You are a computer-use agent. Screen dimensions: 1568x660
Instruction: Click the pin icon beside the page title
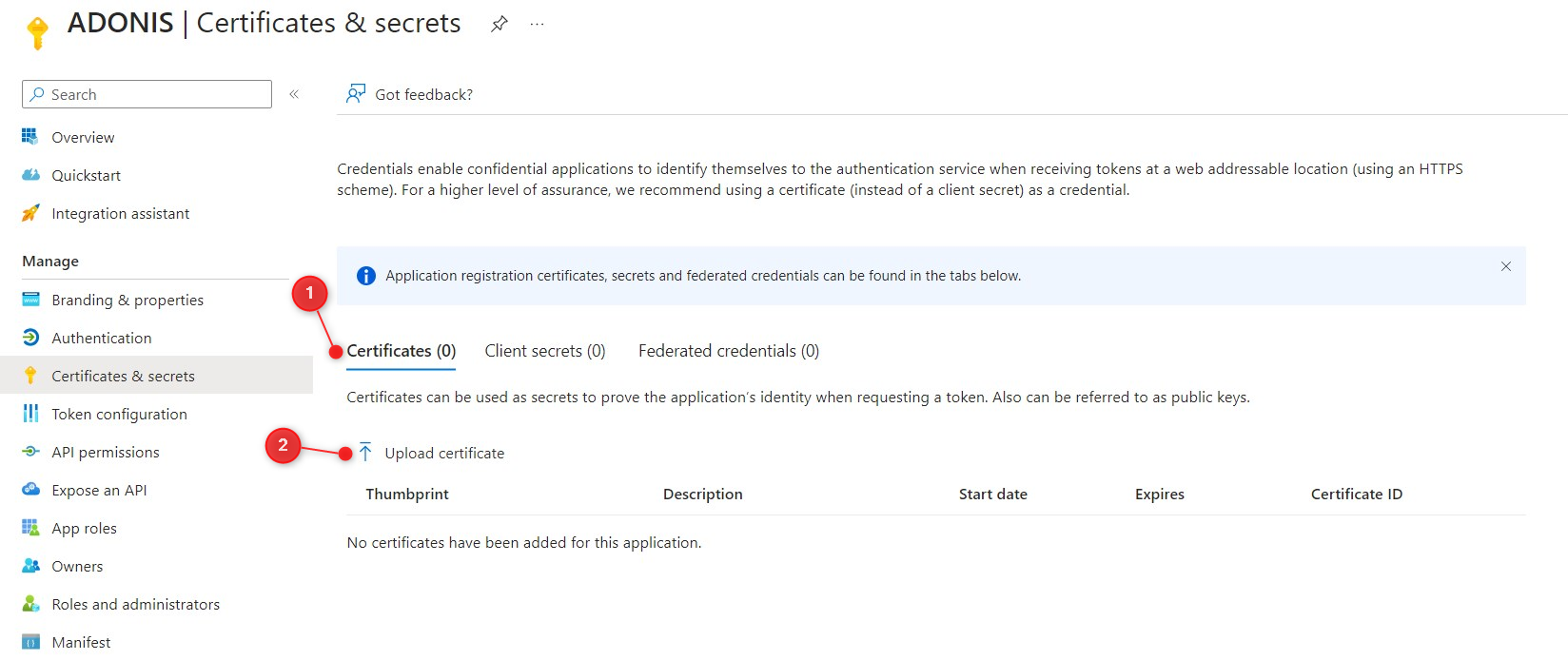pyautogui.click(x=499, y=25)
